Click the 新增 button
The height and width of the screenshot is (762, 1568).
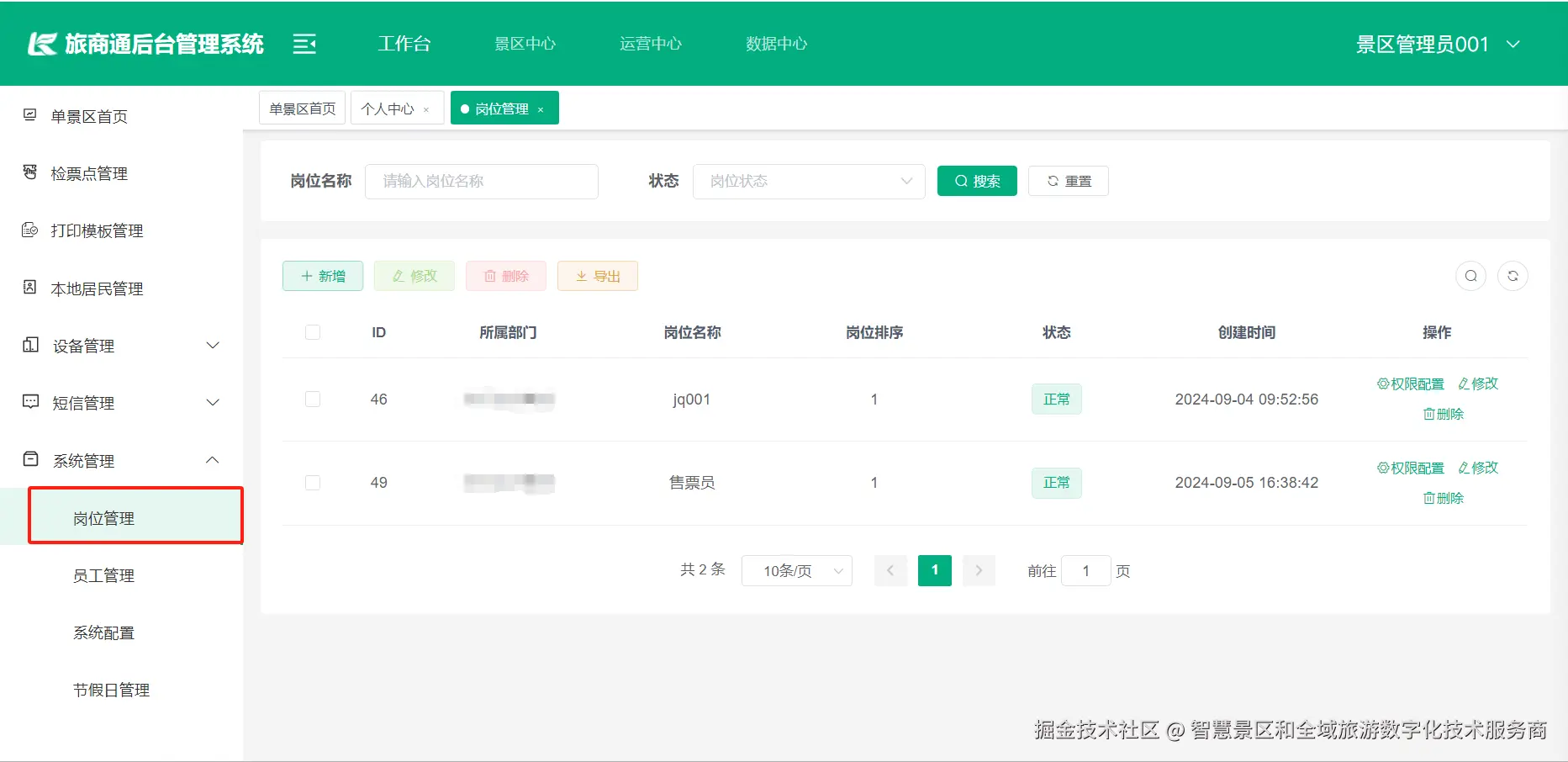pyautogui.click(x=323, y=276)
